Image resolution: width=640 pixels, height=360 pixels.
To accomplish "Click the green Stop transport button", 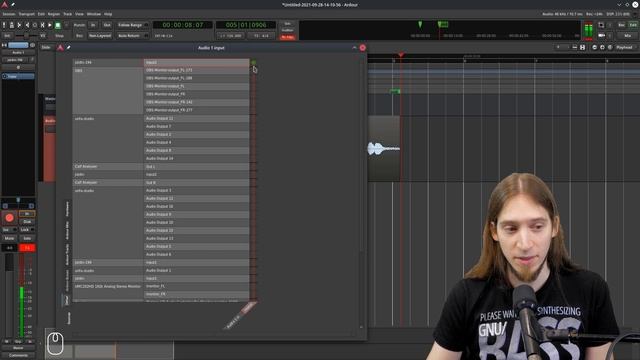I will 58,25.
